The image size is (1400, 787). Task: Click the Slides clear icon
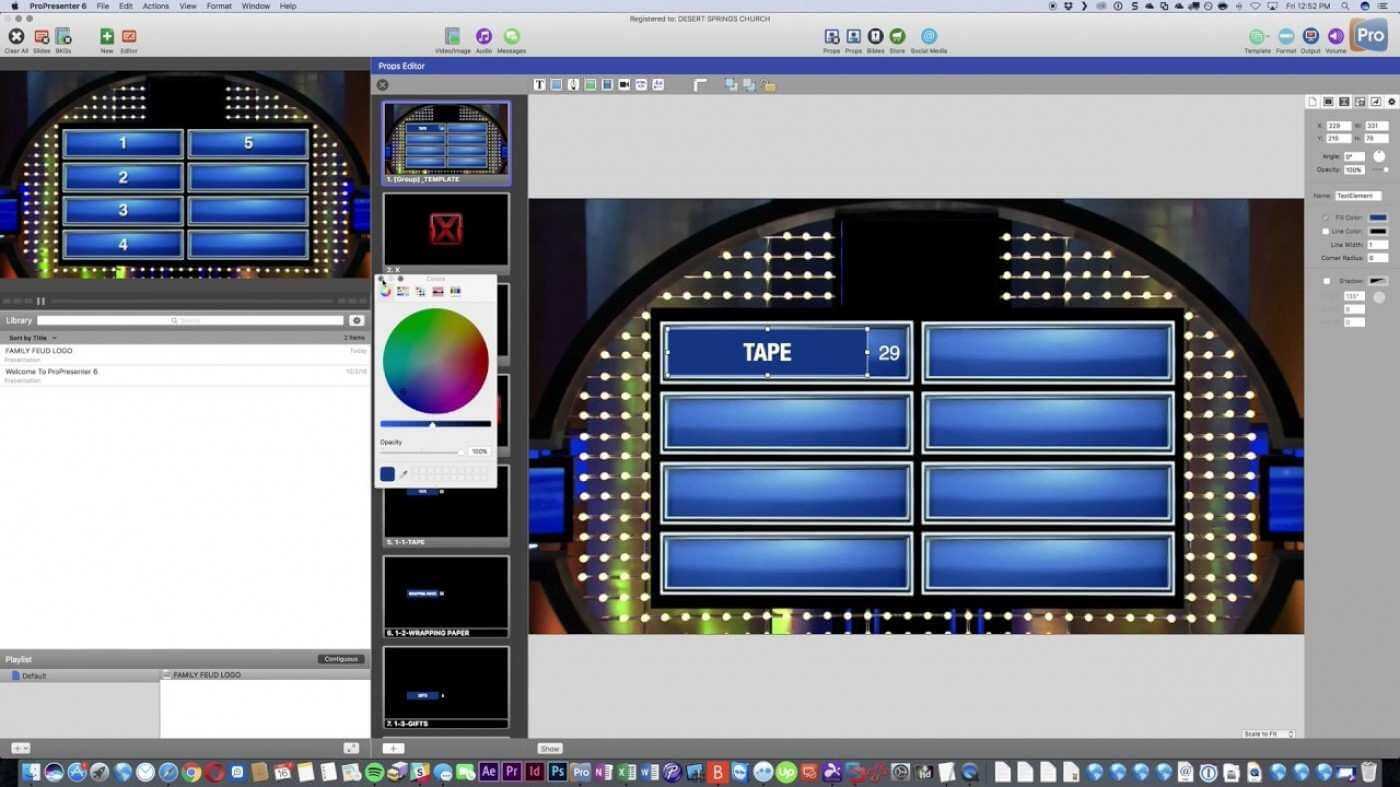coord(41,37)
